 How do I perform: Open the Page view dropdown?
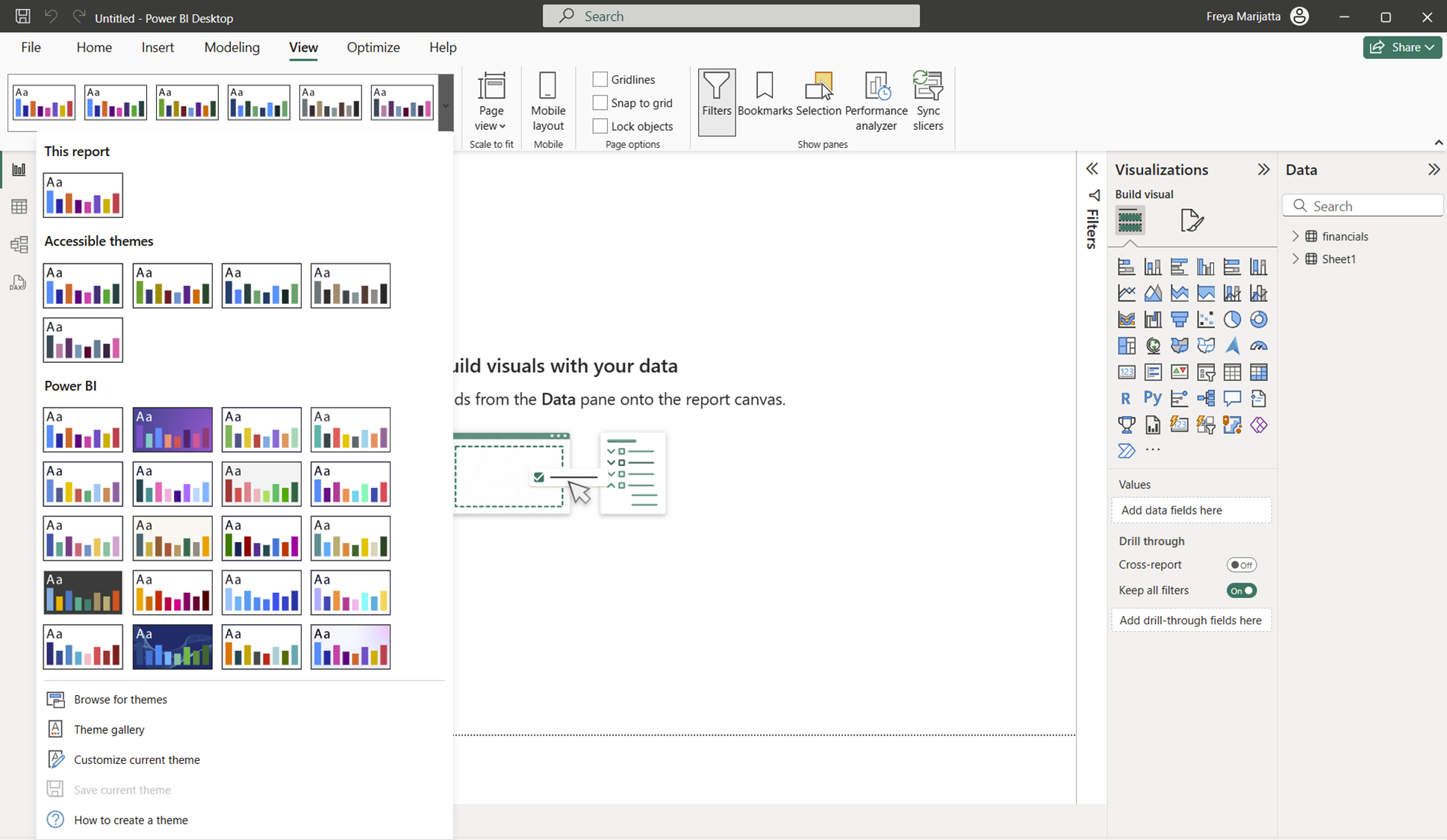(x=491, y=102)
